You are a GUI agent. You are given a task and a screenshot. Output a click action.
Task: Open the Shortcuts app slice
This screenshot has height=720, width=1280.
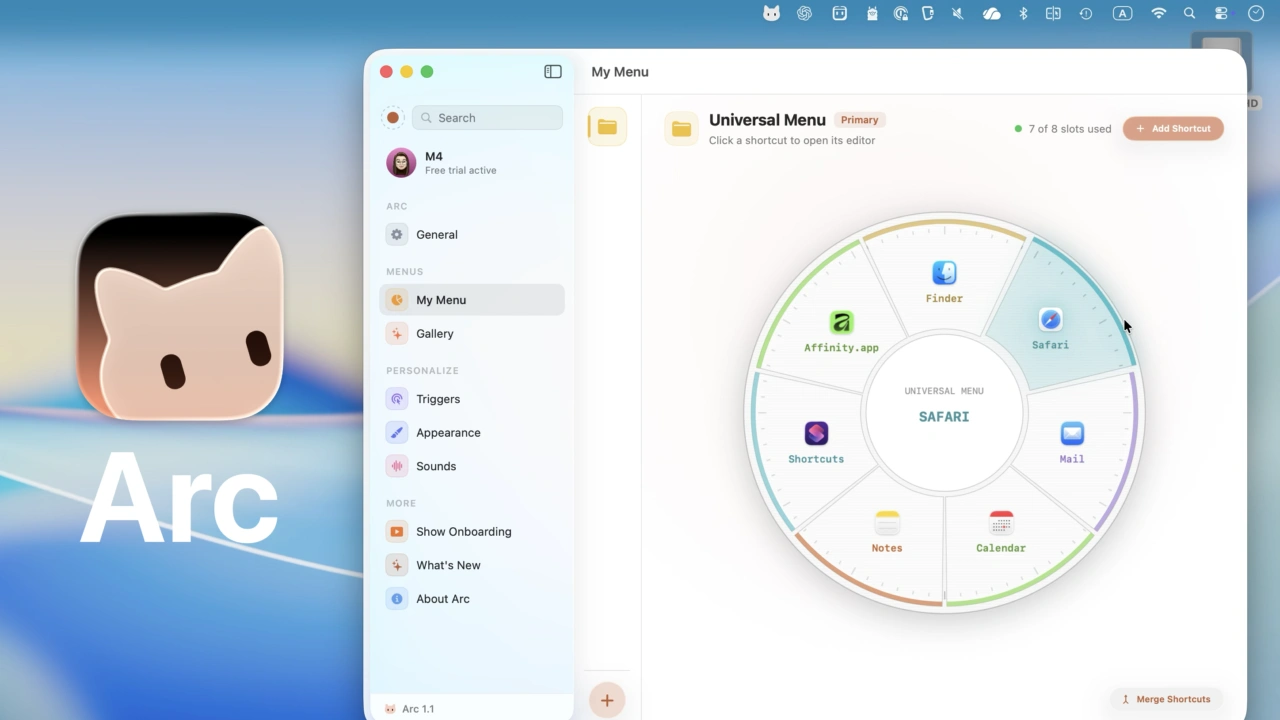point(816,442)
